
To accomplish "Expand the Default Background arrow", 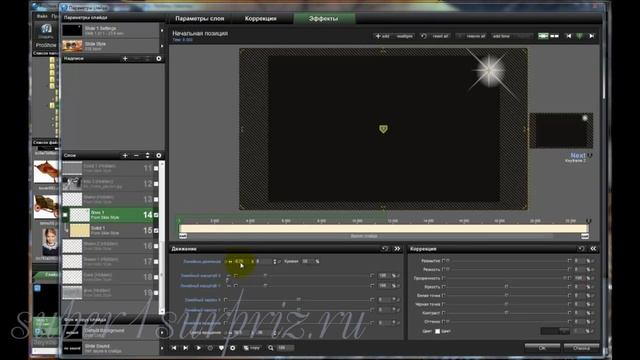I will [x=162, y=333].
